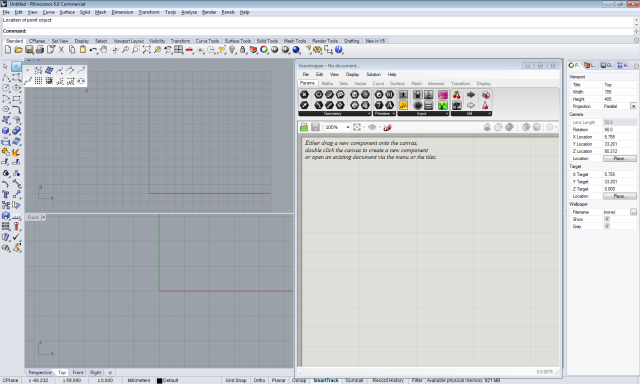This screenshot has width=640, height=384.
Task: Click the padlock Lock objects icon
Action: [243, 50]
